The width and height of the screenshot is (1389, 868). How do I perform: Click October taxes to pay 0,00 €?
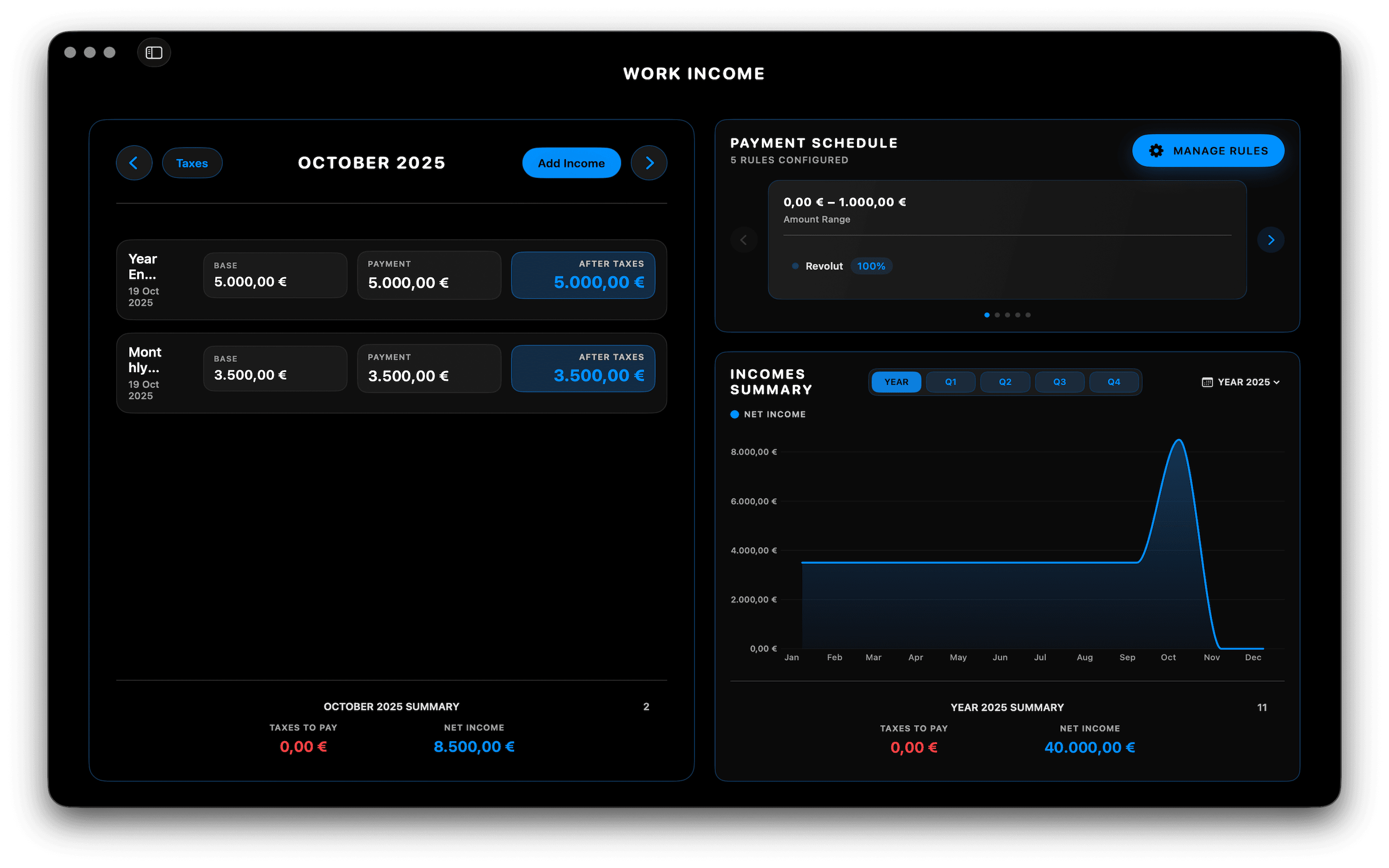coord(303,747)
